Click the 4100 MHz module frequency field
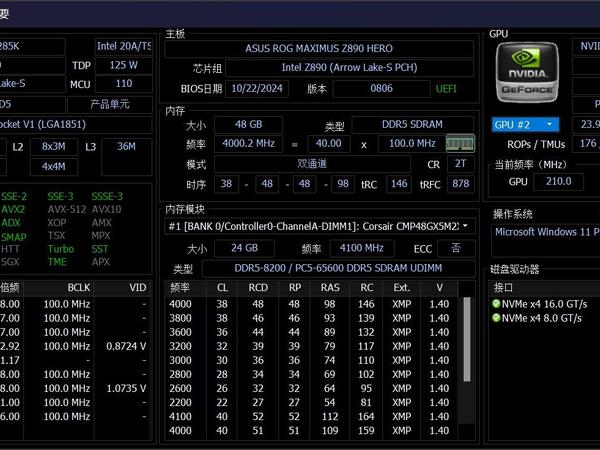Viewport: 600px width, 450px height. click(x=362, y=248)
